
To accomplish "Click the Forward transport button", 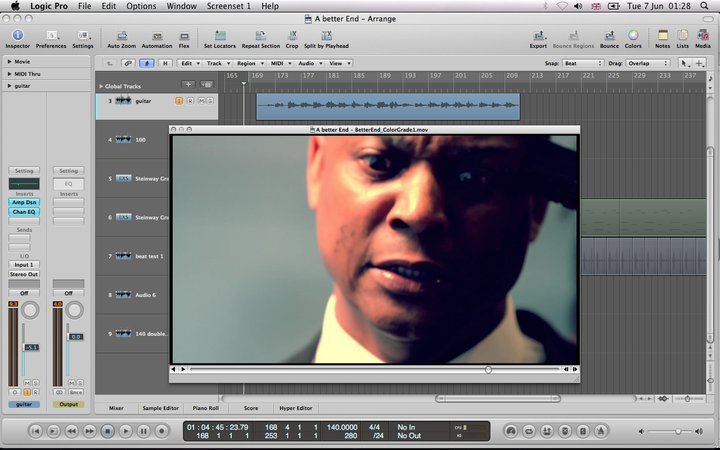I will click(90, 431).
